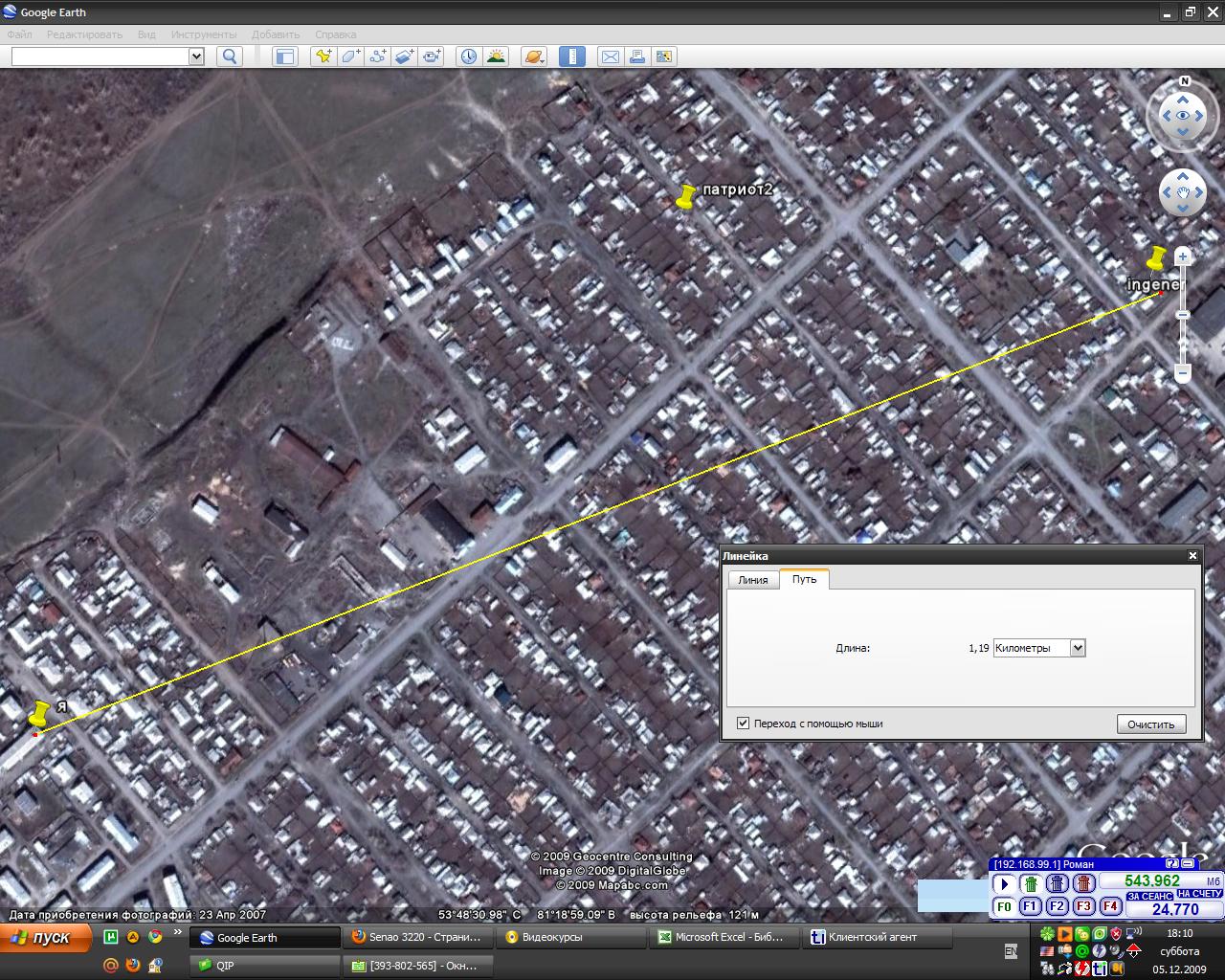Open the Редактировать menu
The width and height of the screenshot is (1225, 980).
coord(84,34)
